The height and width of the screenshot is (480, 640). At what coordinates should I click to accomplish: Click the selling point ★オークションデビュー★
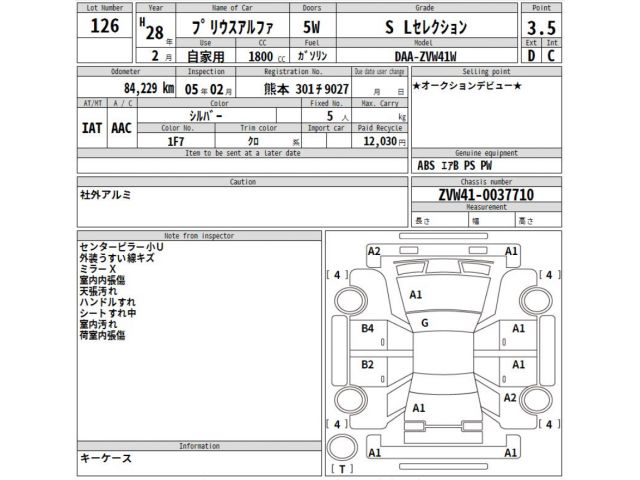point(467,86)
